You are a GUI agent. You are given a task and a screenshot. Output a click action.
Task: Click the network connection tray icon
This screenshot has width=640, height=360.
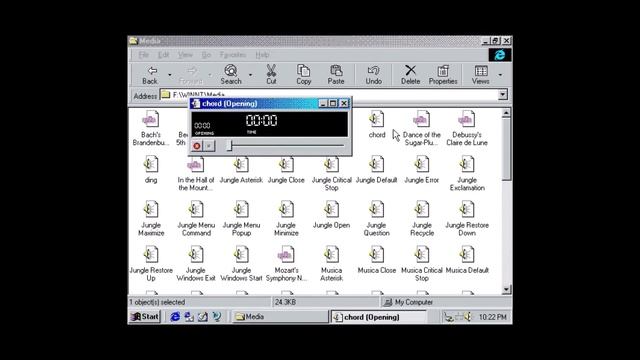click(448, 317)
